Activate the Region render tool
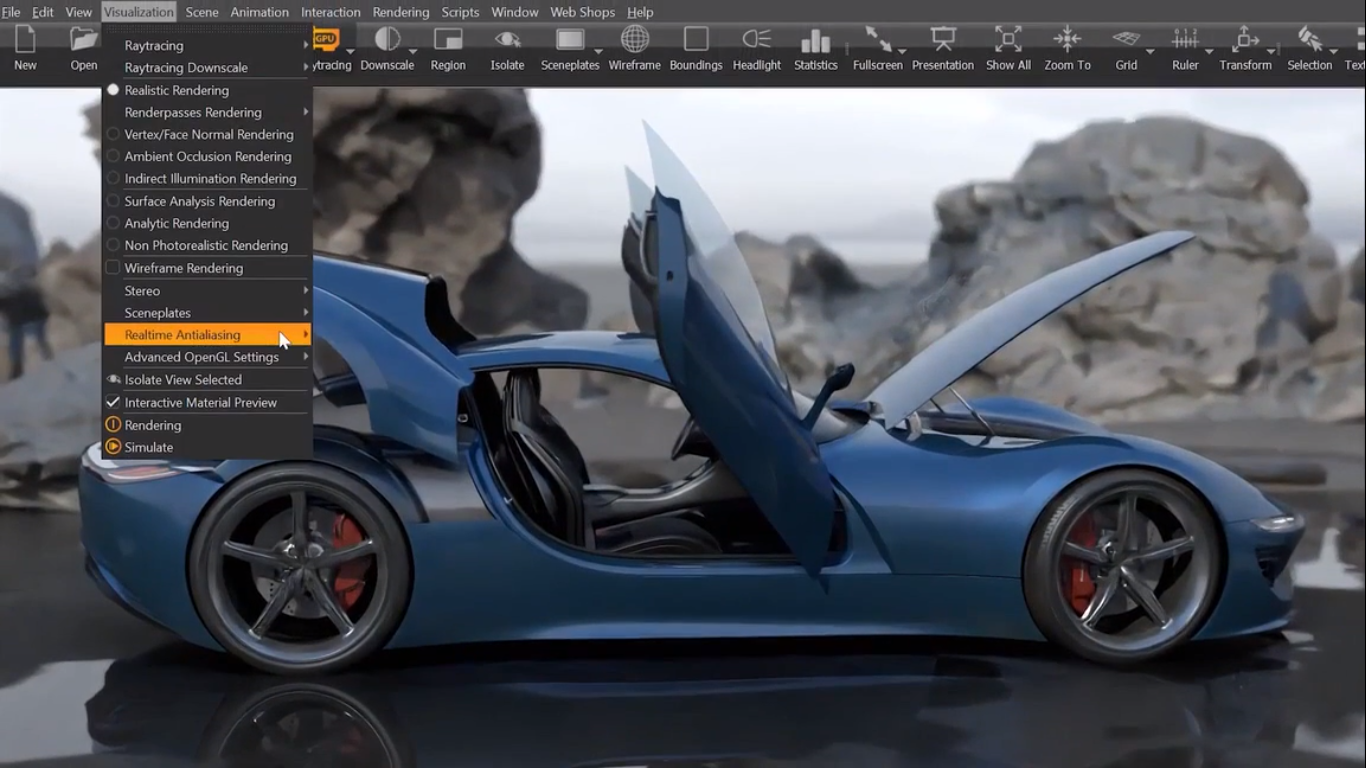Image resolution: width=1366 pixels, height=768 pixels. click(x=448, y=40)
